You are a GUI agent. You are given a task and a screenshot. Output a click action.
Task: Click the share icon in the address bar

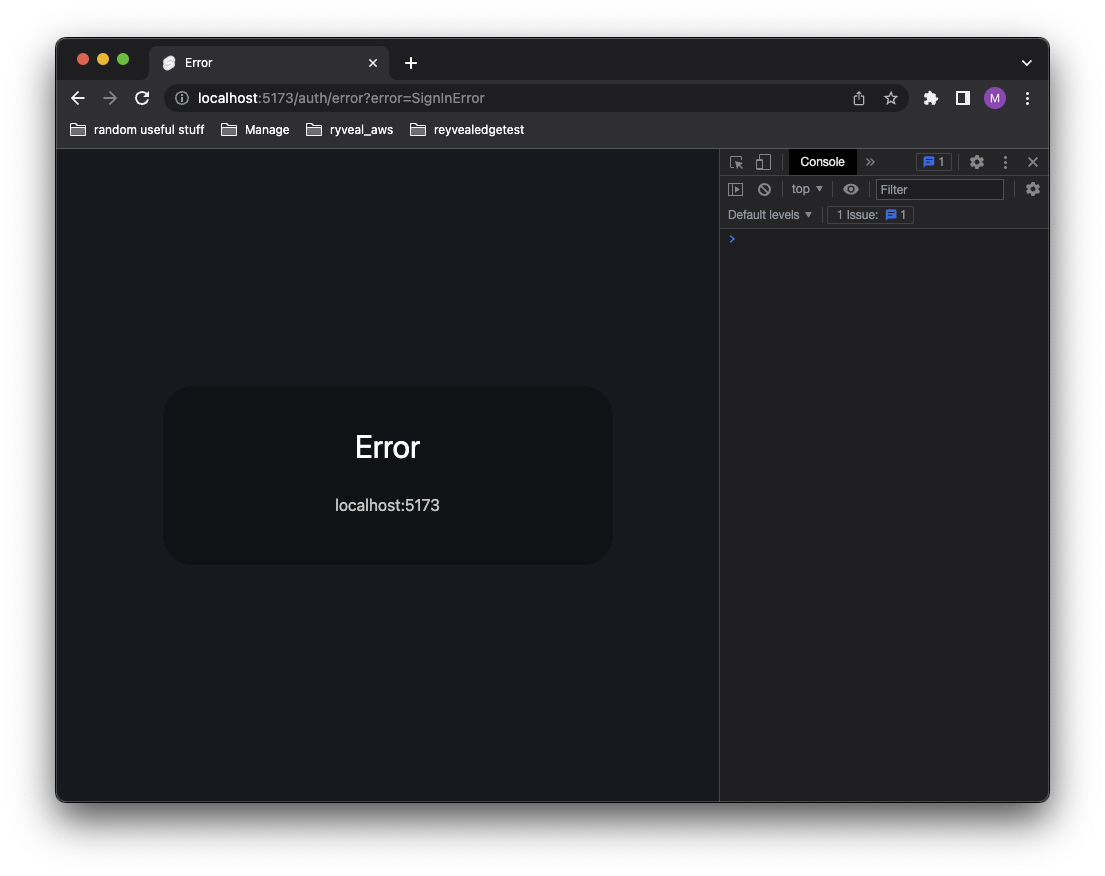[858, 98]
